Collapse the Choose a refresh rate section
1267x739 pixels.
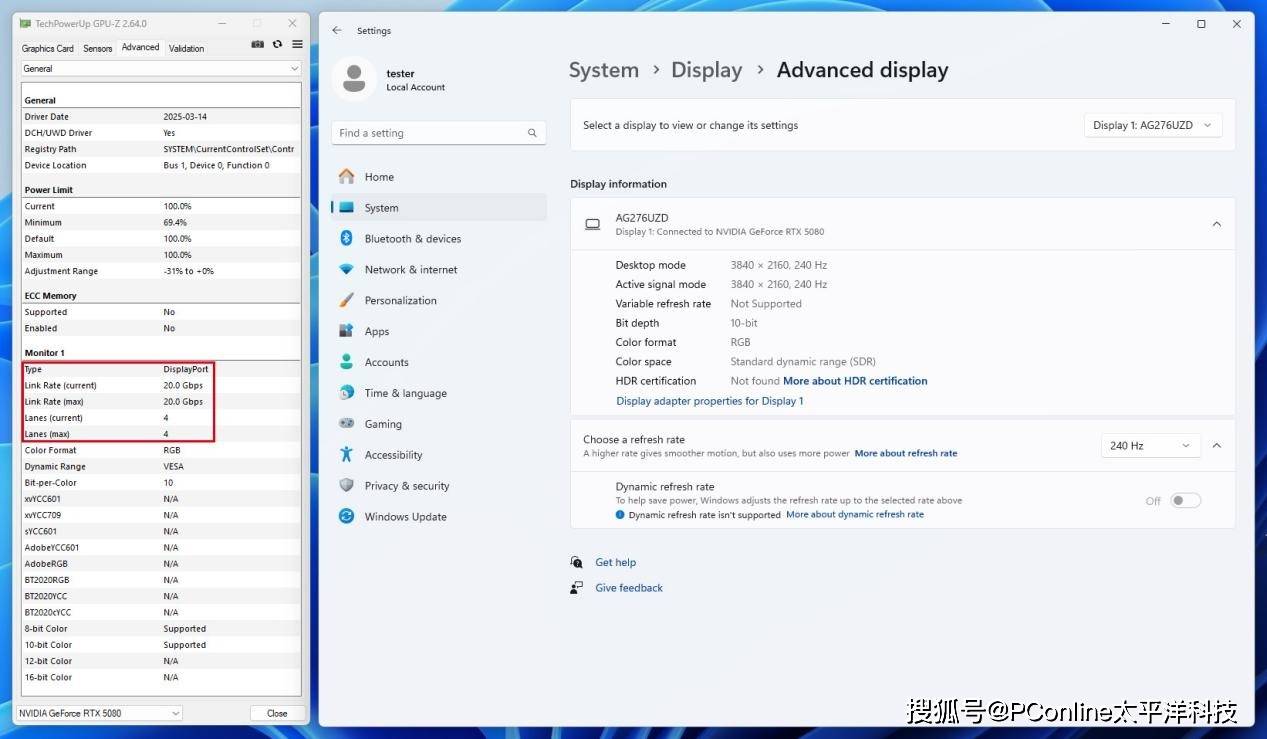(x=1217, y=446)
